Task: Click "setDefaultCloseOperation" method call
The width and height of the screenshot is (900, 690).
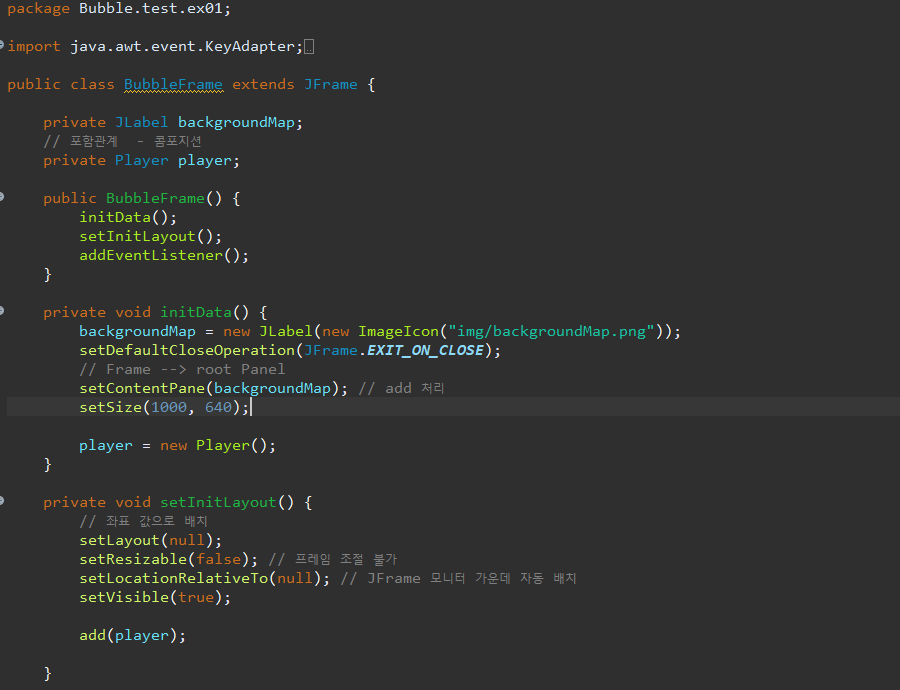Action: (187, 351)
